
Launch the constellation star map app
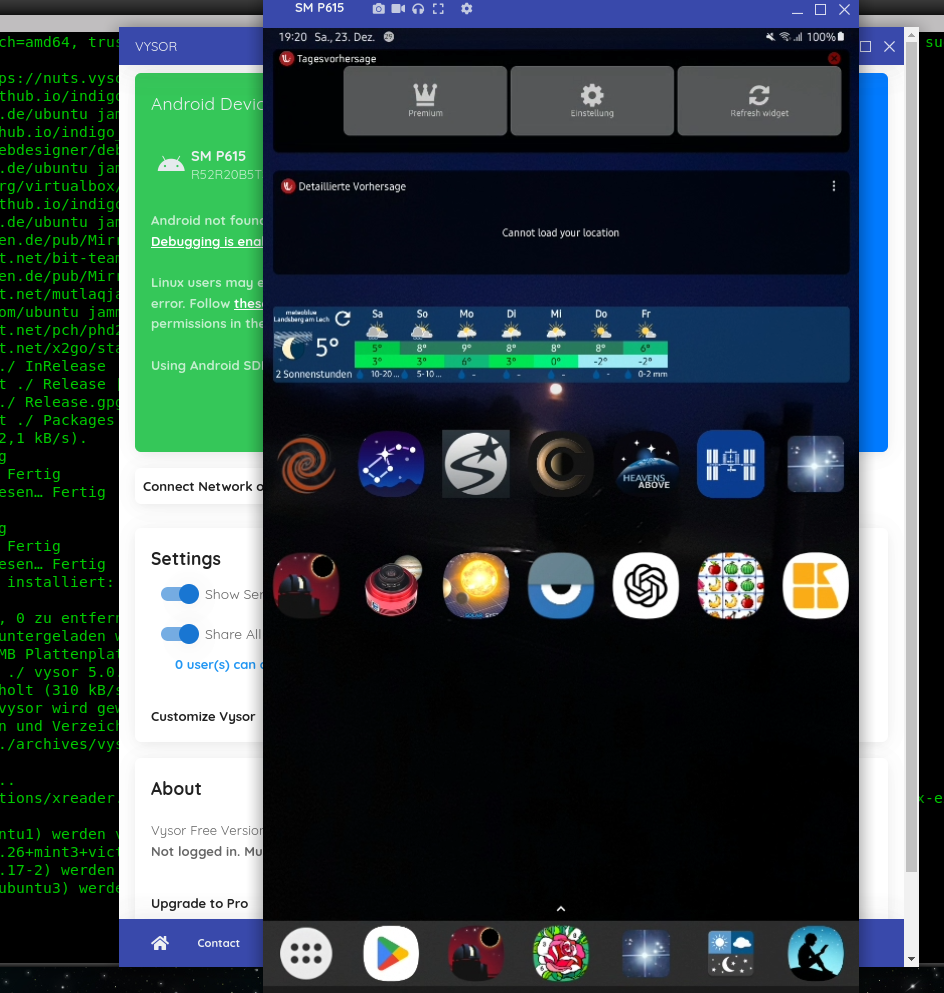tap(391, 464)
